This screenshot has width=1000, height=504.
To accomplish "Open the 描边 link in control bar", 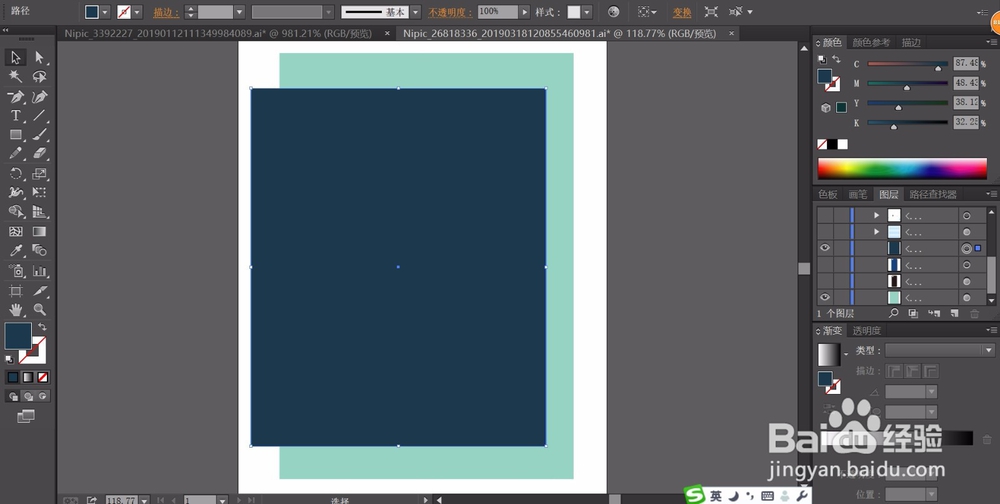I will (166, 12).
